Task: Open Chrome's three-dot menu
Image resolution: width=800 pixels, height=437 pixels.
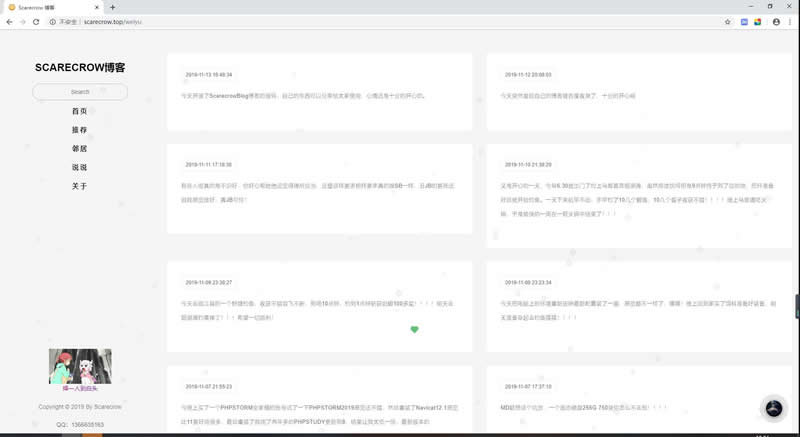Action: [x=791, y=21]
